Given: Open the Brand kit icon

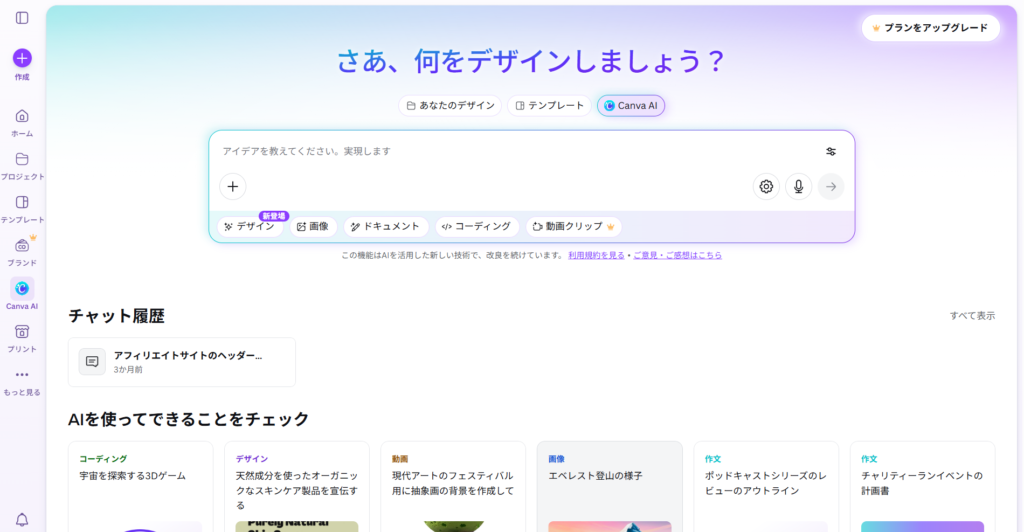Looking at the screenshot, I should click(x=22, y=246).
